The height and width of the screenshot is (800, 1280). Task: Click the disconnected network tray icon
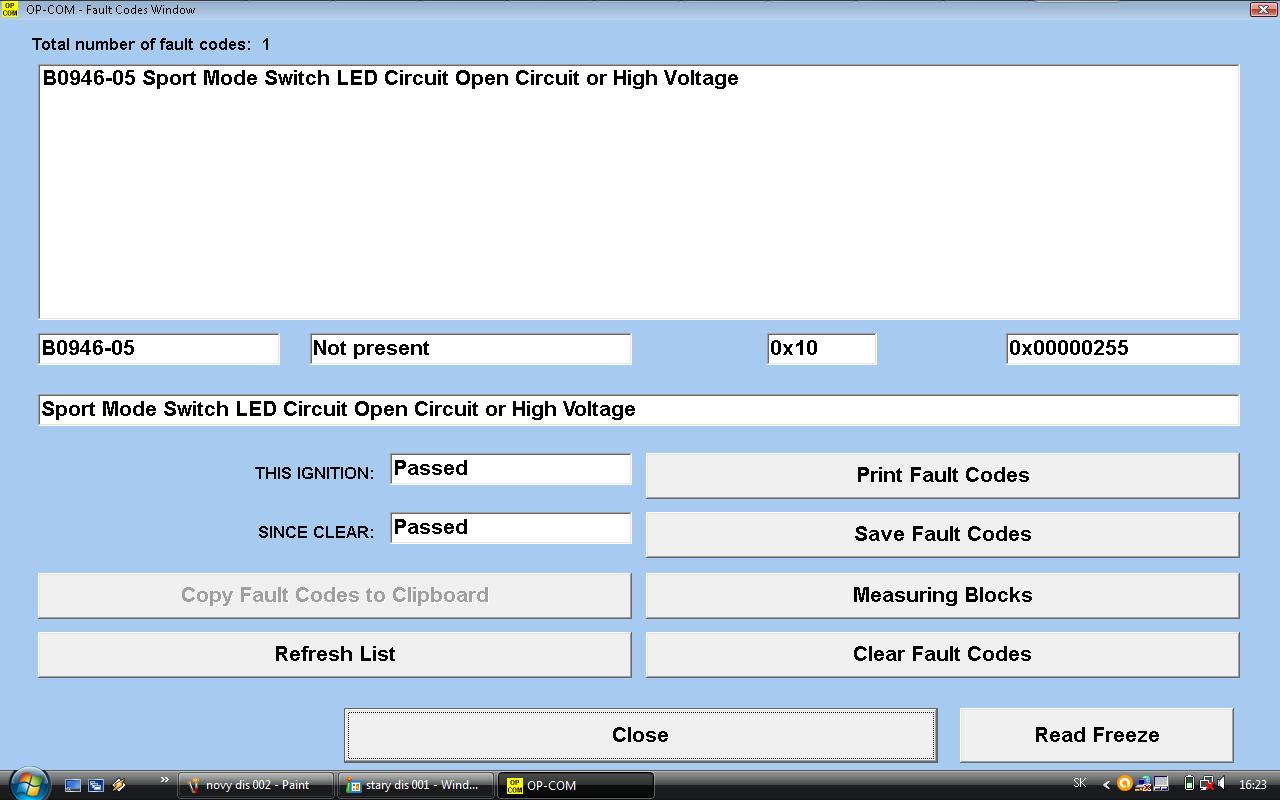coord(1207,784)
